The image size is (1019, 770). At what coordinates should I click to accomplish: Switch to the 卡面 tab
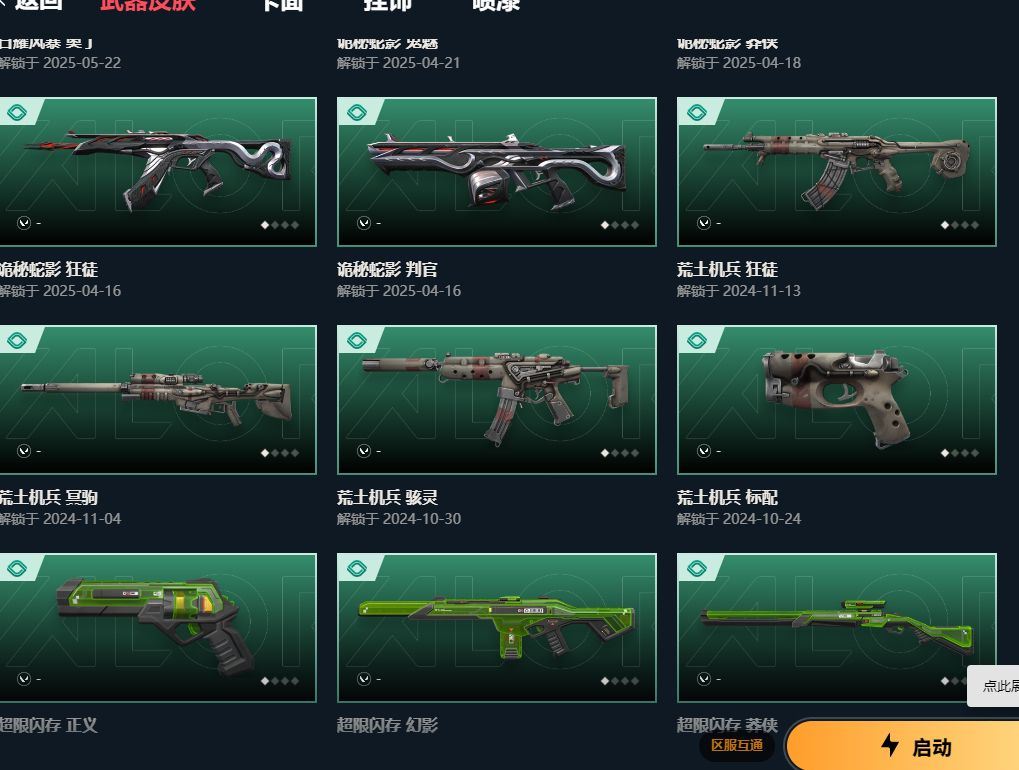[x=283, y=4]
